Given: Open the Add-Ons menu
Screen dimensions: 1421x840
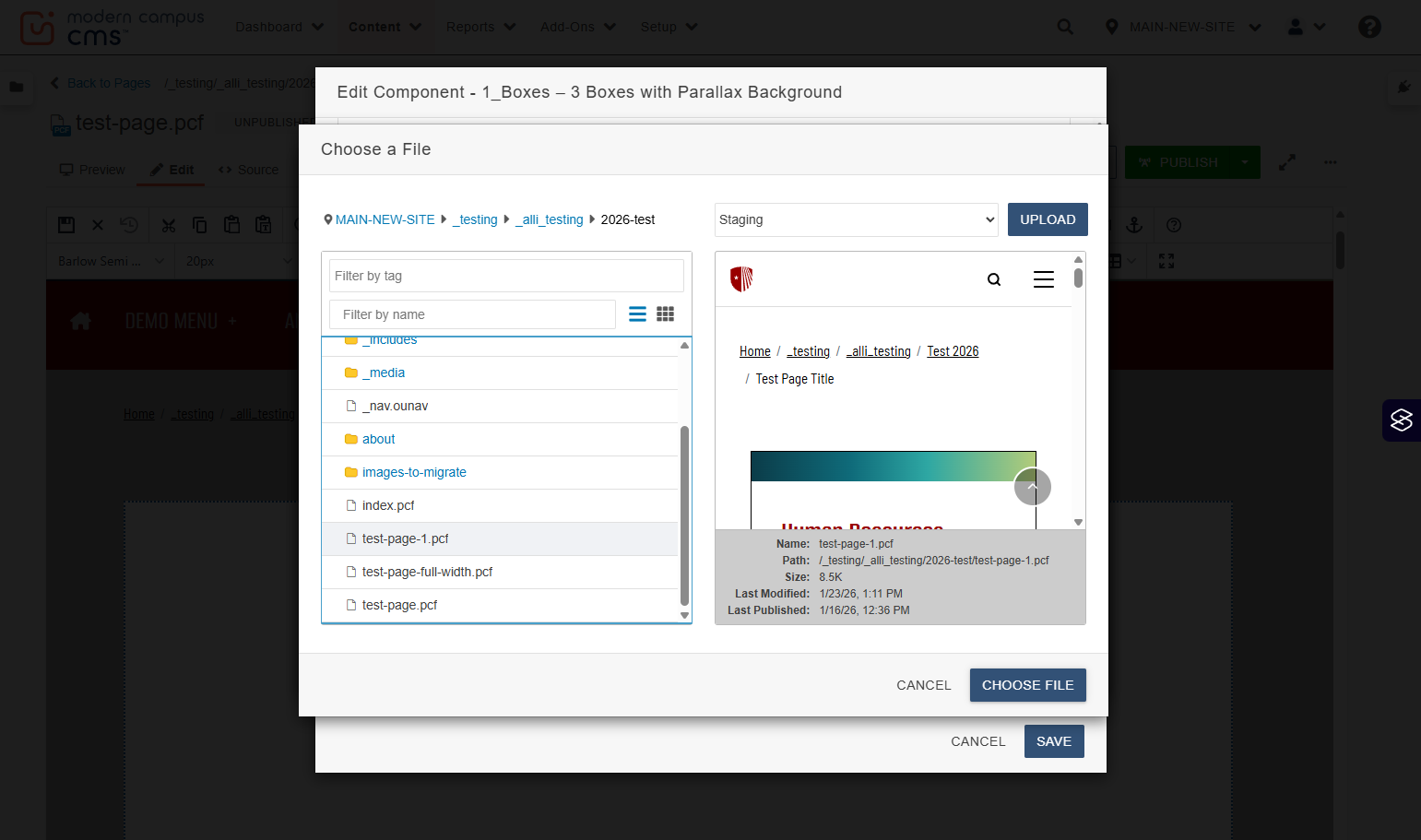Looking at the screenshot, I should pyautogui.click(x=577, y=27).
